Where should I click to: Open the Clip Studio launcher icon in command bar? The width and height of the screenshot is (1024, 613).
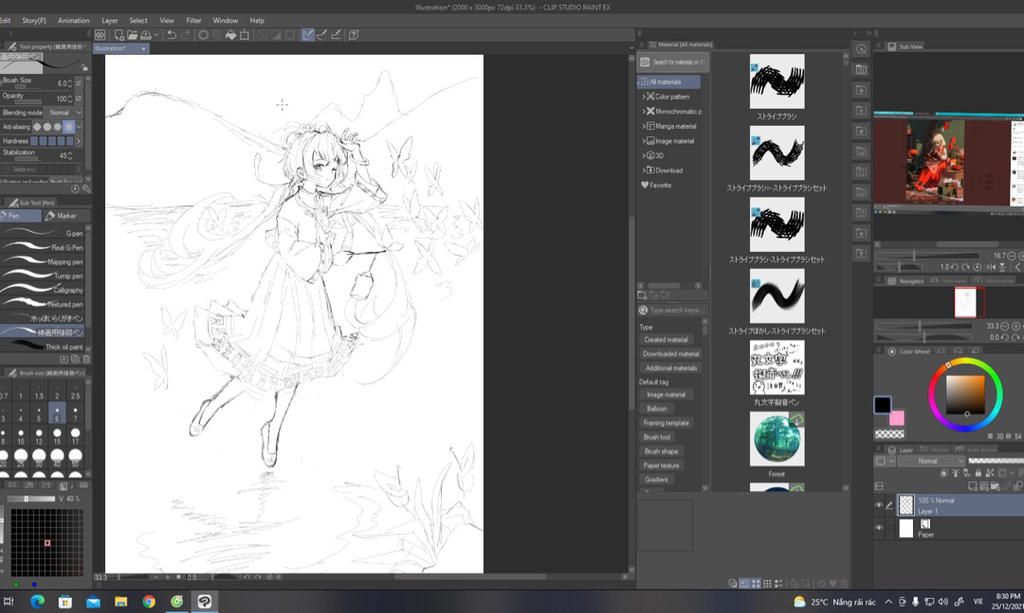click(x=100, y=35)
